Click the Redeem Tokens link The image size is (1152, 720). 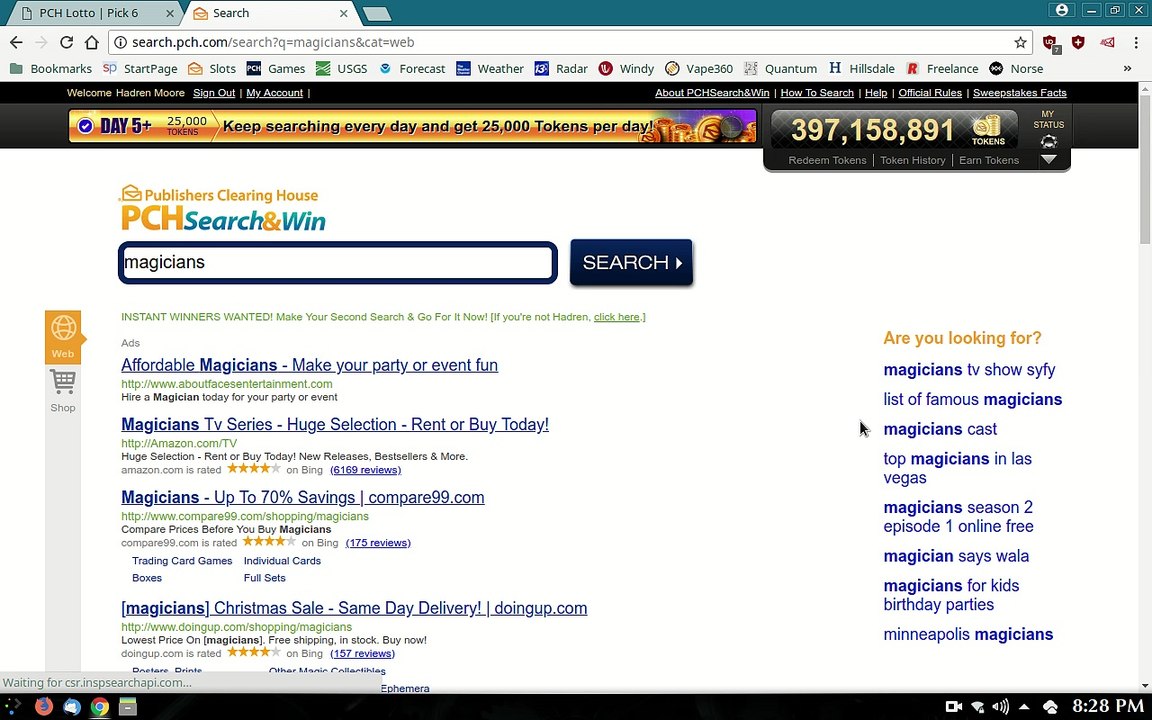(827, 160)
